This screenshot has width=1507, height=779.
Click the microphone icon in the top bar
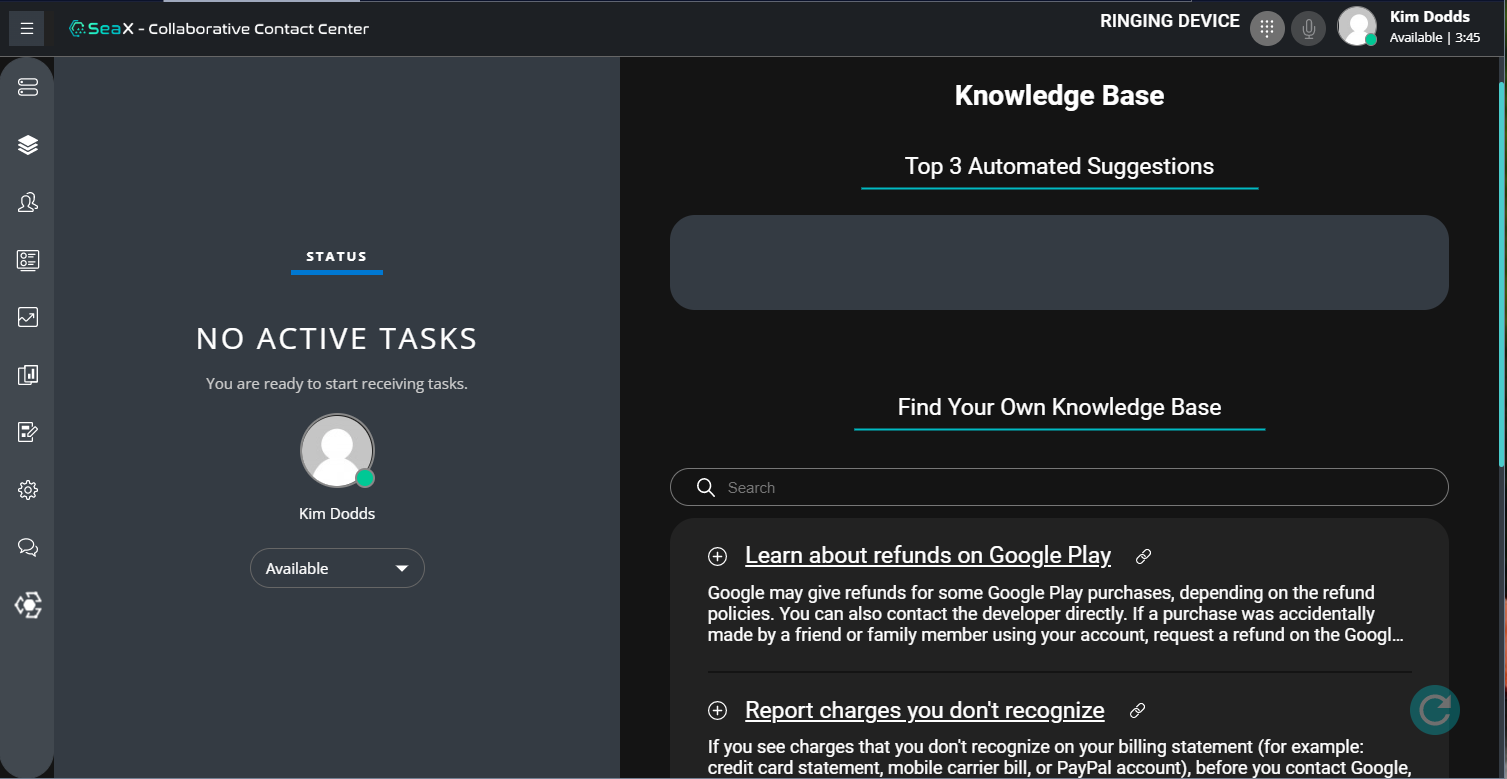click(x=1308, y=28)
